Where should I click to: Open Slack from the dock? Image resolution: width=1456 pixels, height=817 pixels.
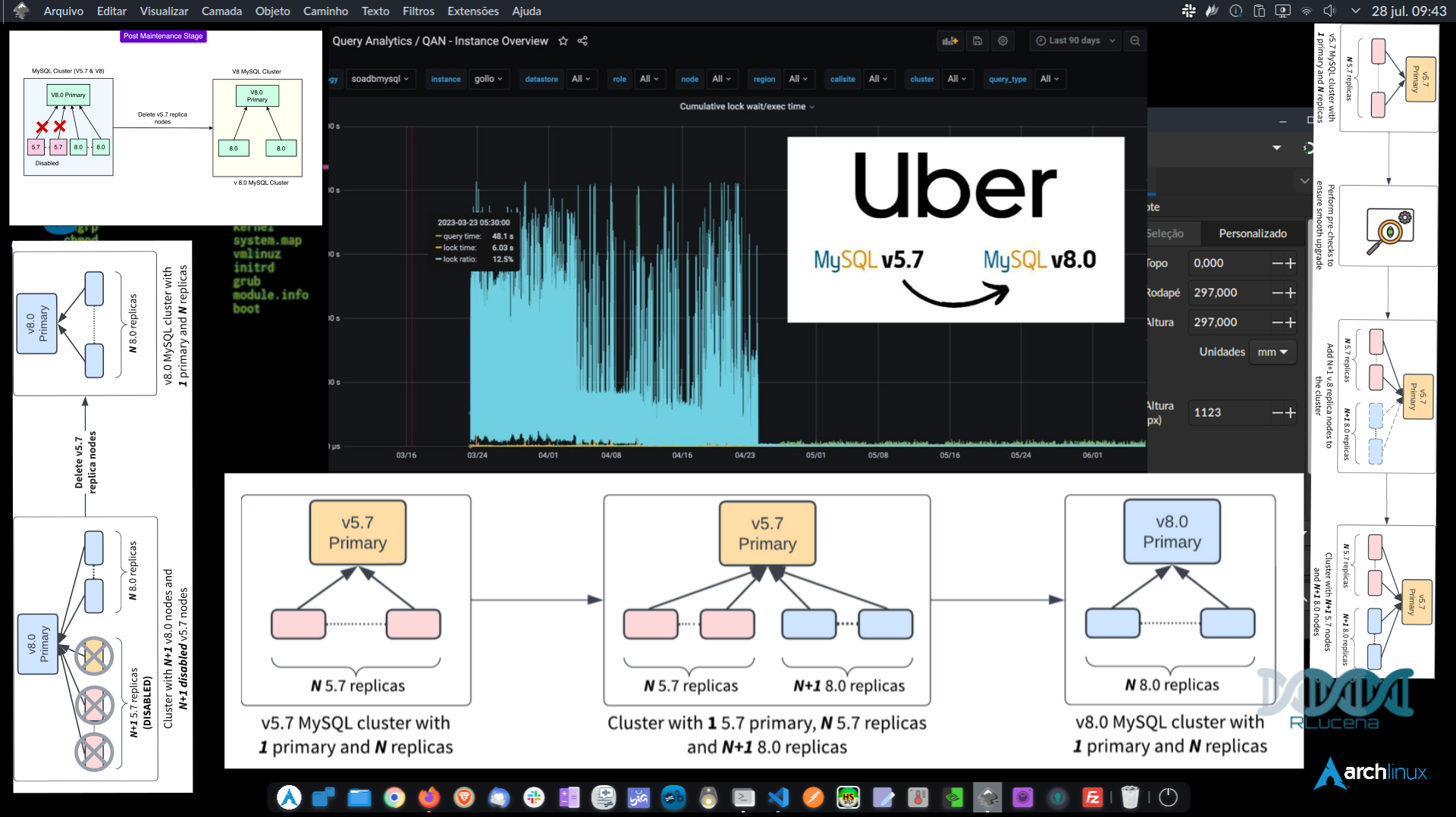534,797
